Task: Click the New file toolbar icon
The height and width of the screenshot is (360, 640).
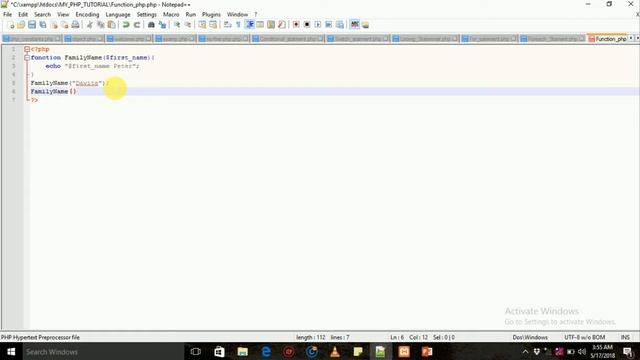Action: point(11,25)
